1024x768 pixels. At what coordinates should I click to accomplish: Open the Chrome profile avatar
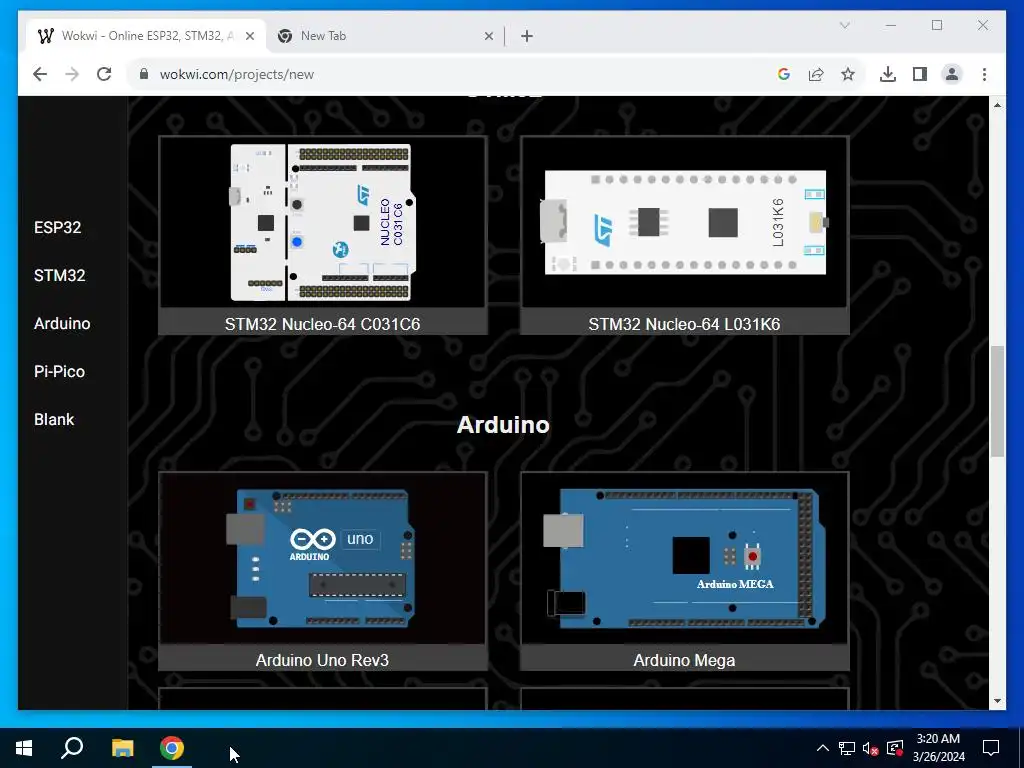pyautogui.click(x=952, y=74)
